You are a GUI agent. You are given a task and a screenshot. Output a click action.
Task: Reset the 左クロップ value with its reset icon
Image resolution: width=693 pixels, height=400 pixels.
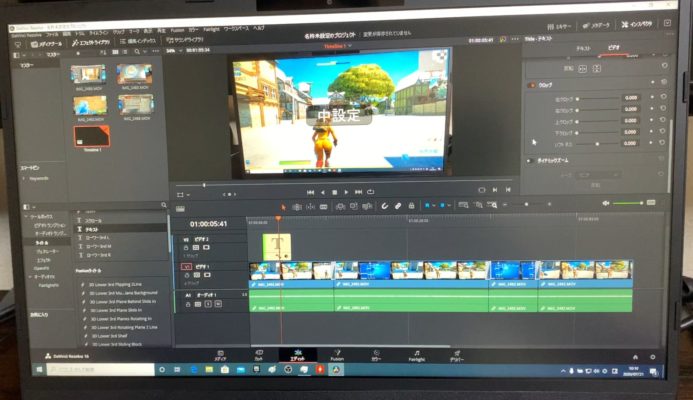[x=663, y=97]
